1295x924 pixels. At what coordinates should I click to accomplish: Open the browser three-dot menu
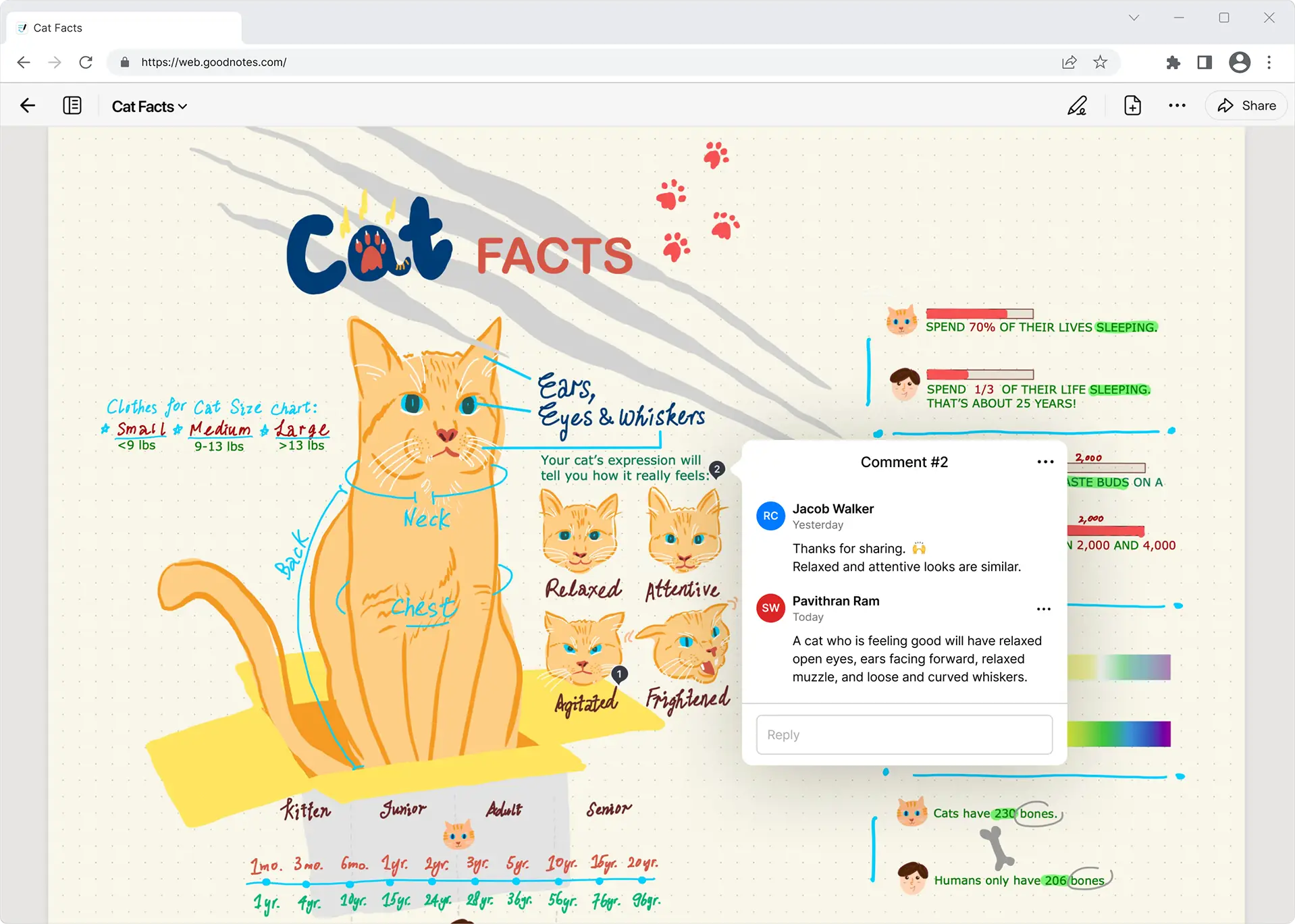(1269, 62)
